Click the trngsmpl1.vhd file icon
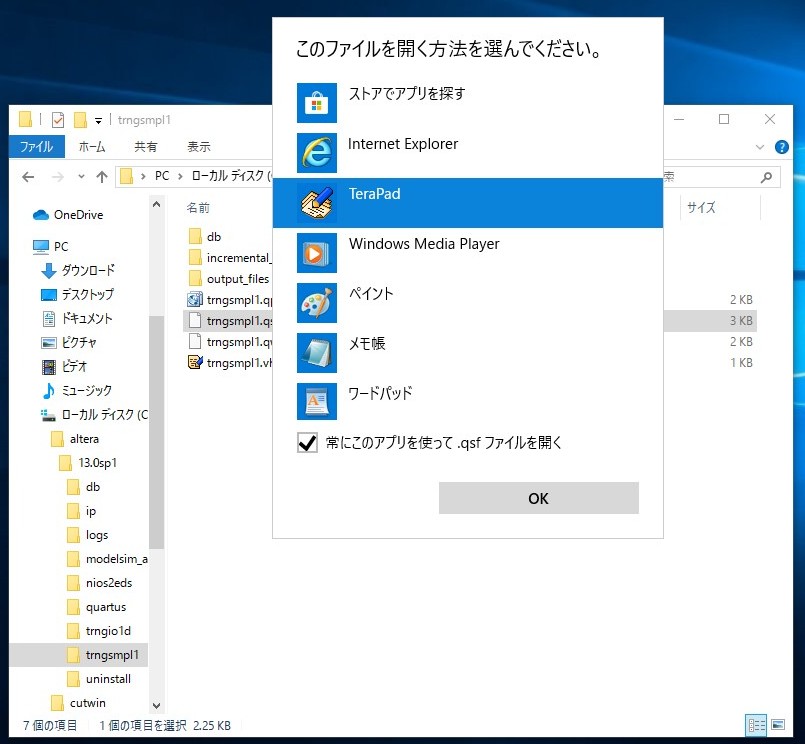 [x=195, y=363]
